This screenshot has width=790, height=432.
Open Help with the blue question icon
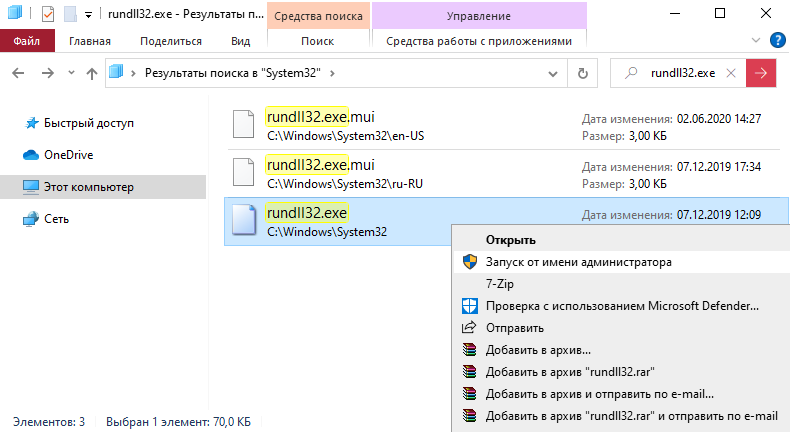point(778,40)
